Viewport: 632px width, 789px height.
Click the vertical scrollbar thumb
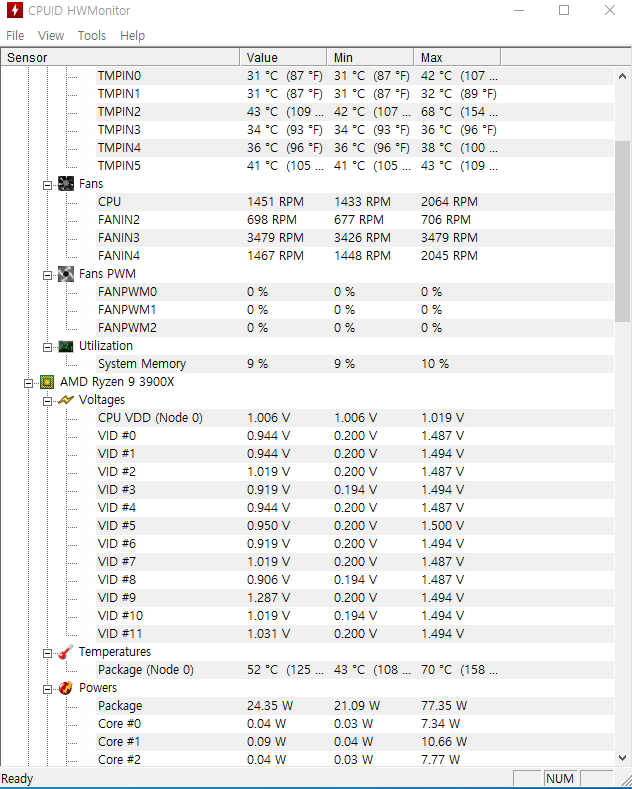(622, 230)
